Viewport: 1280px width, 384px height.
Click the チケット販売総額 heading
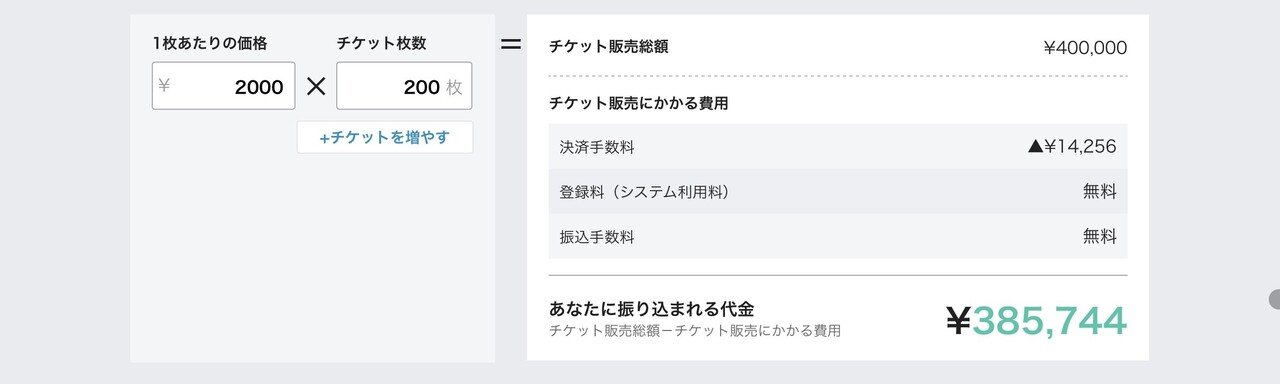[609, 46]
